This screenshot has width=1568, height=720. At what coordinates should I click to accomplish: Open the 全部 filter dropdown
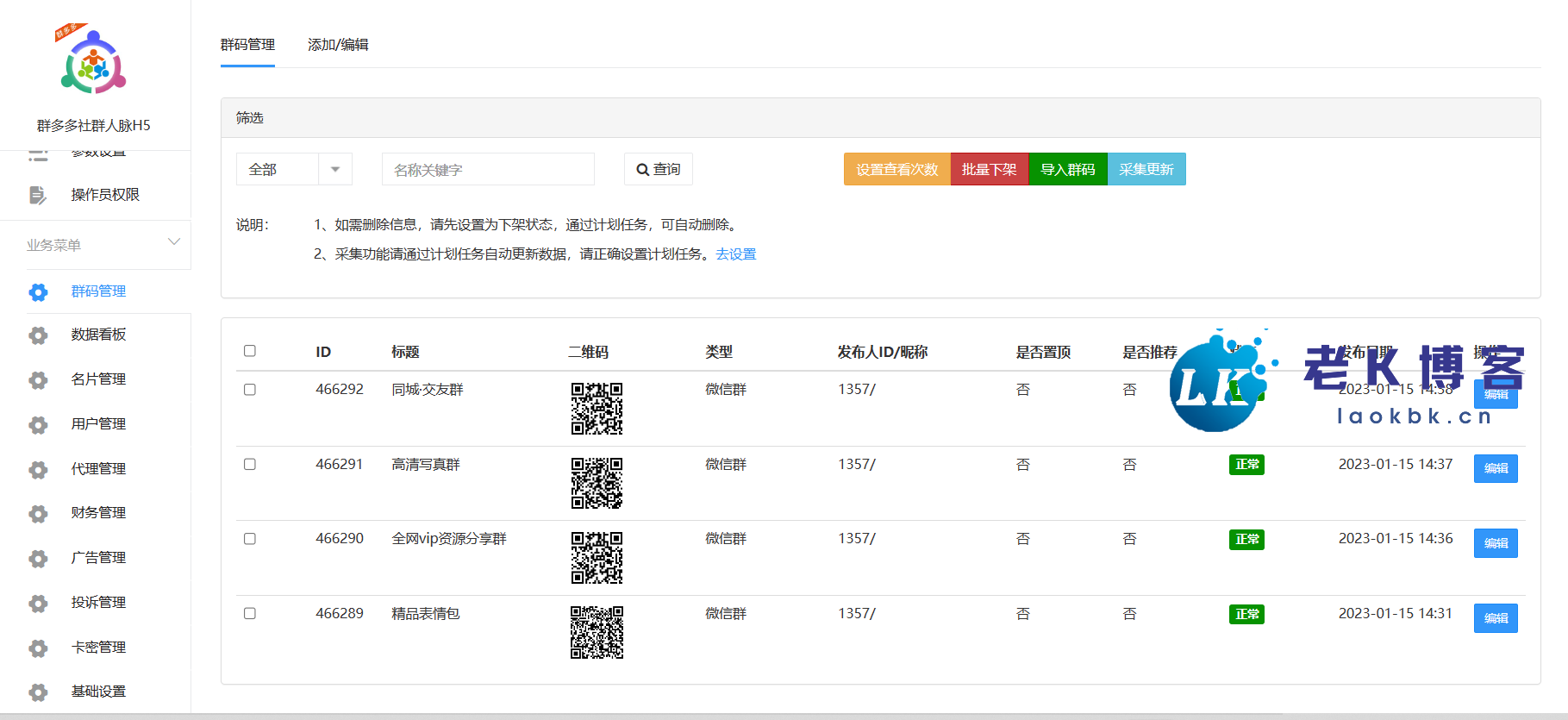[294, 169]
